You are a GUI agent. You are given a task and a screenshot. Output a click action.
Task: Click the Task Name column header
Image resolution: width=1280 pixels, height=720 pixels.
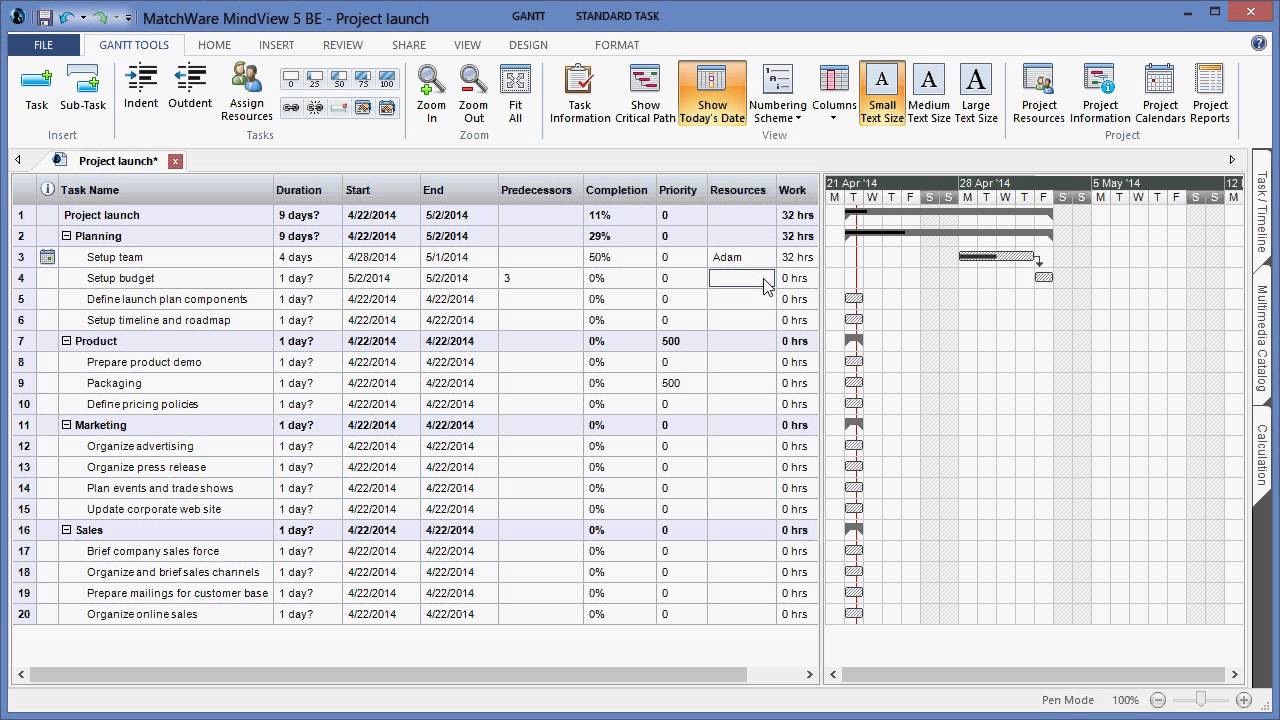click(x=166, y=190)
